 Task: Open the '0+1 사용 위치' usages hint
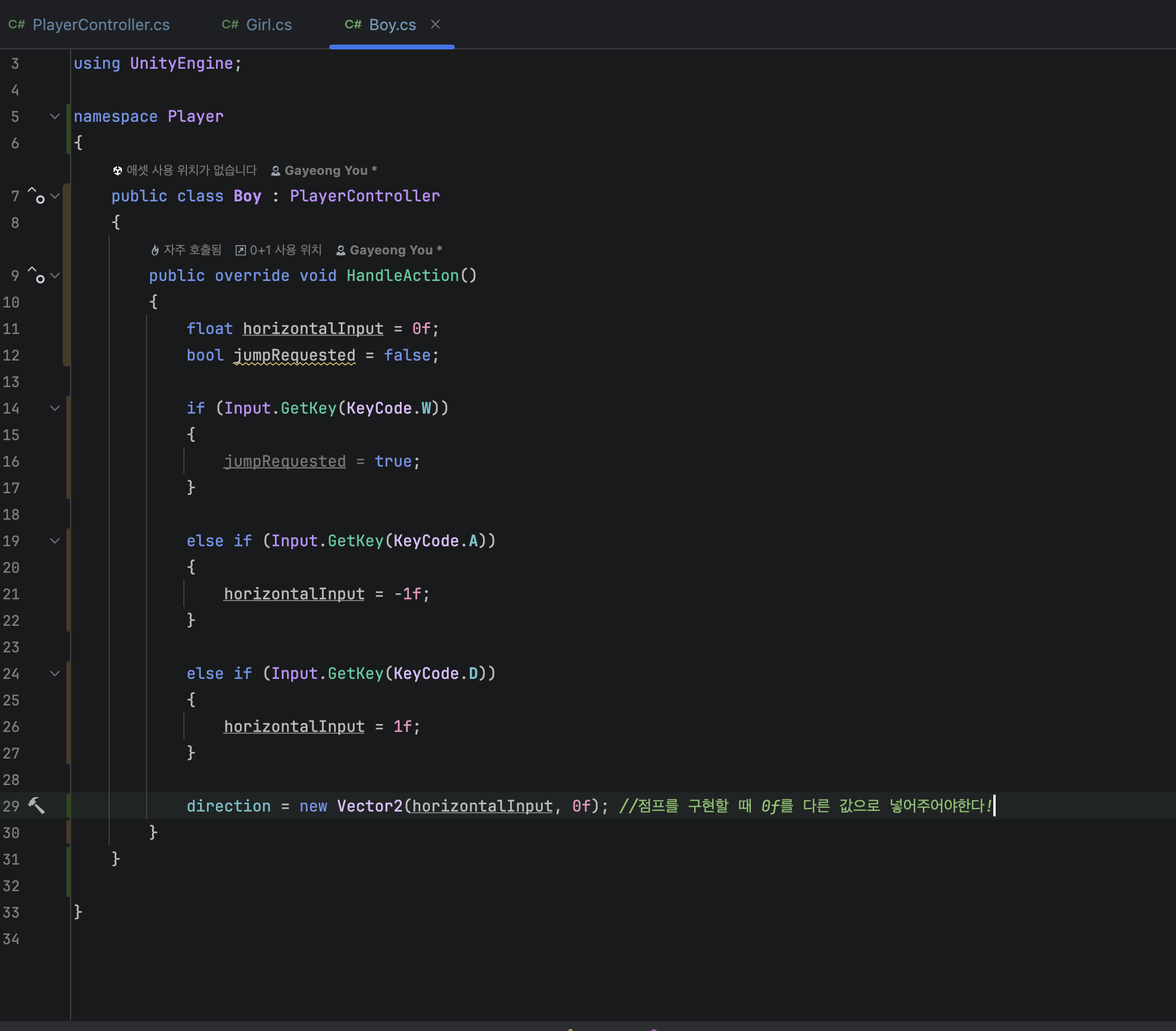[x=286, y=250]
